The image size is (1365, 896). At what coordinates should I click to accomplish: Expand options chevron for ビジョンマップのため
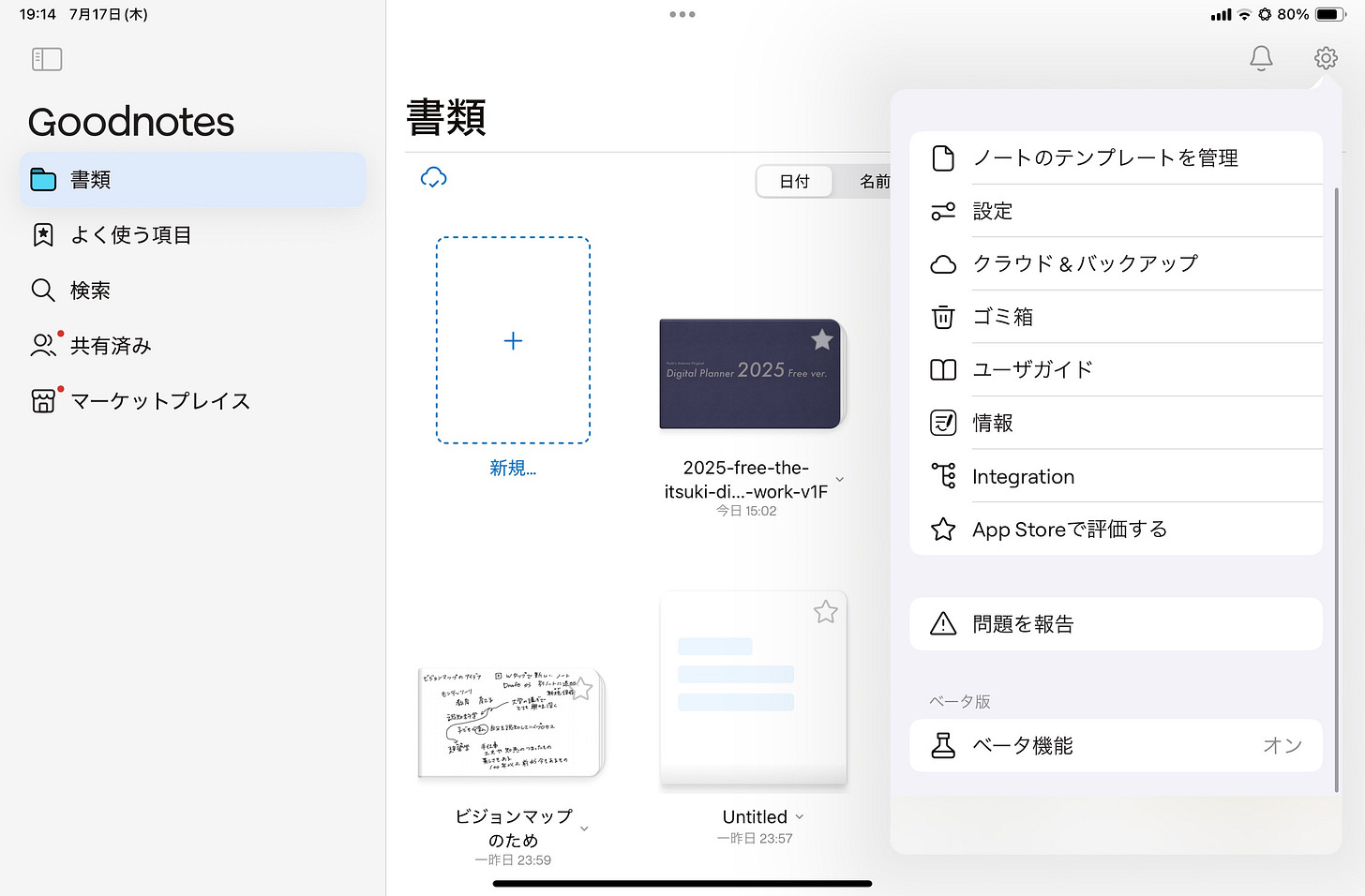point(584,829)
